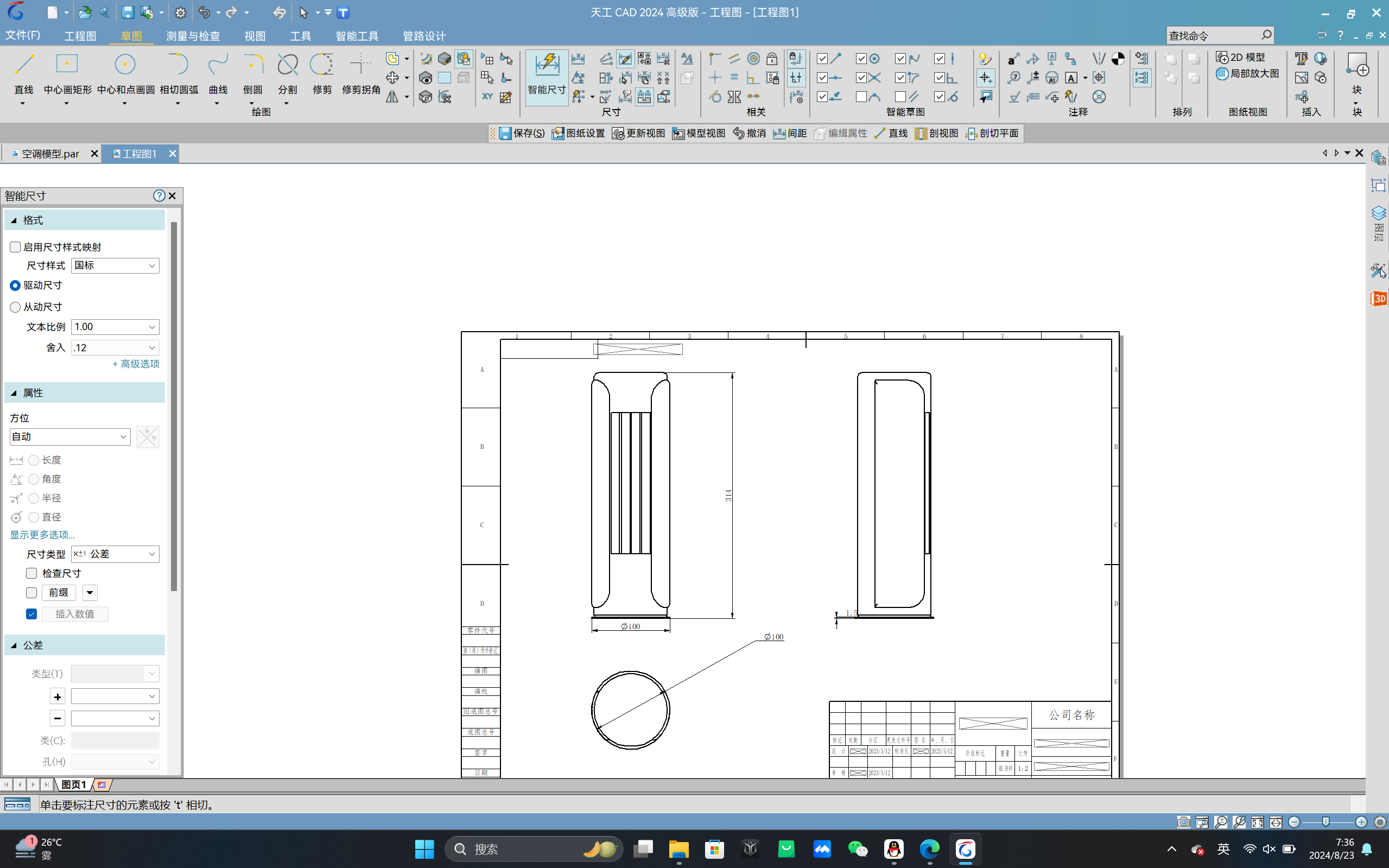
Task: Select the 相切圆弧 tangent arc tool
Action: (179, 73)
